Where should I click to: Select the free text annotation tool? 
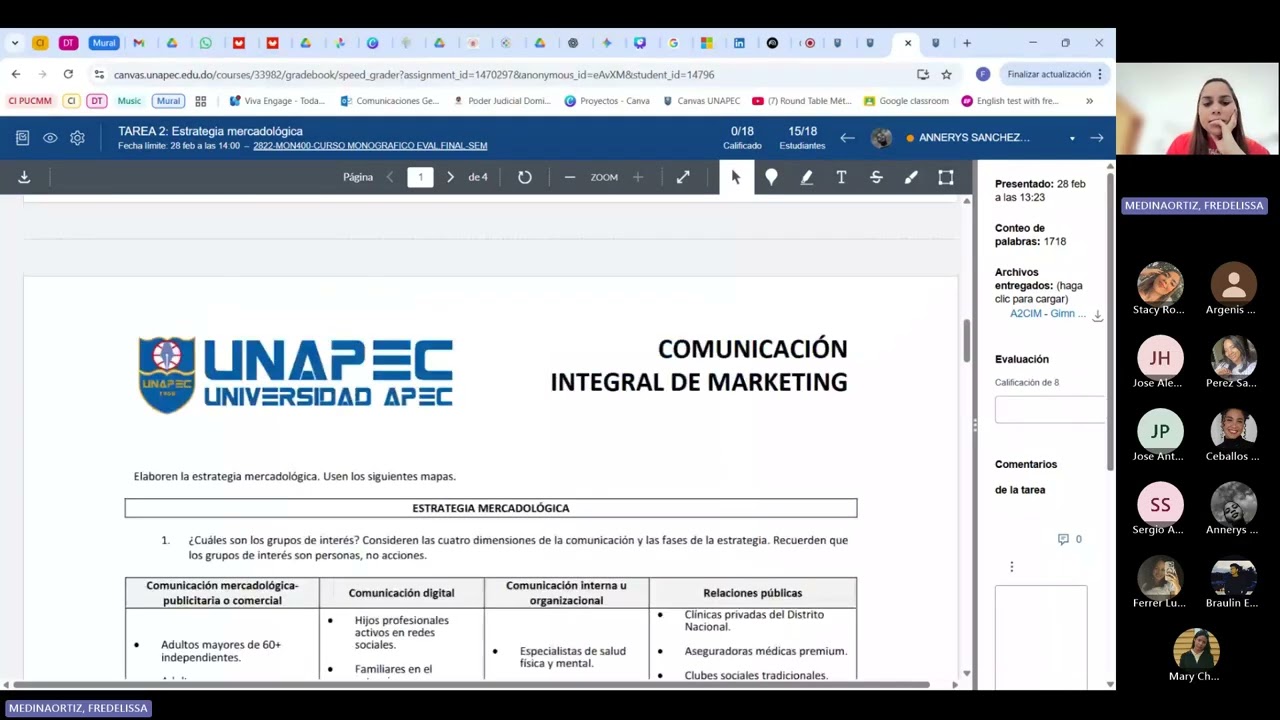[841, 177]
